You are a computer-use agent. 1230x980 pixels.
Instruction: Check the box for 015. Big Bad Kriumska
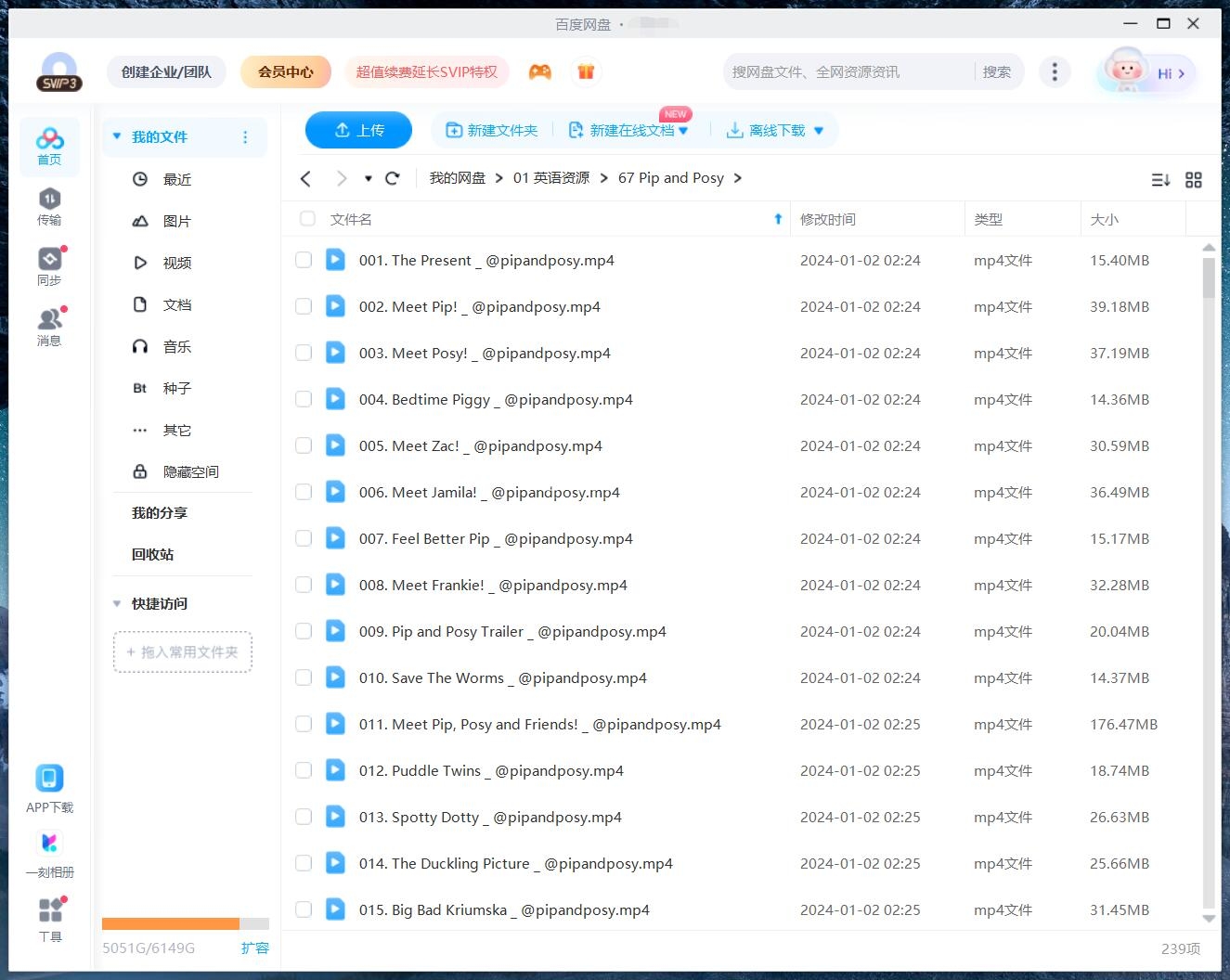304,909
